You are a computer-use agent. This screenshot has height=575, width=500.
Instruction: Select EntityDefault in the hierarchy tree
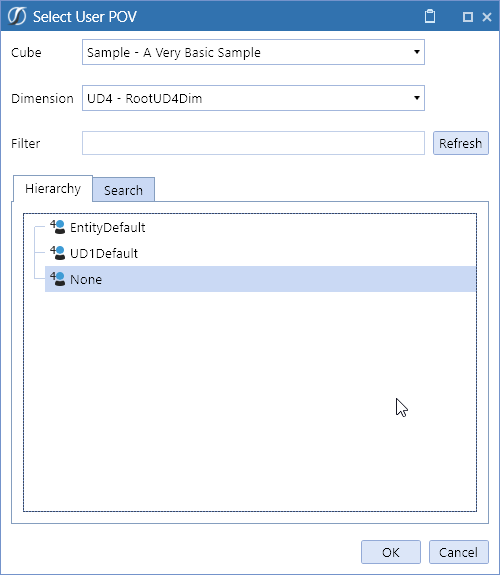(x=107, y=227)
